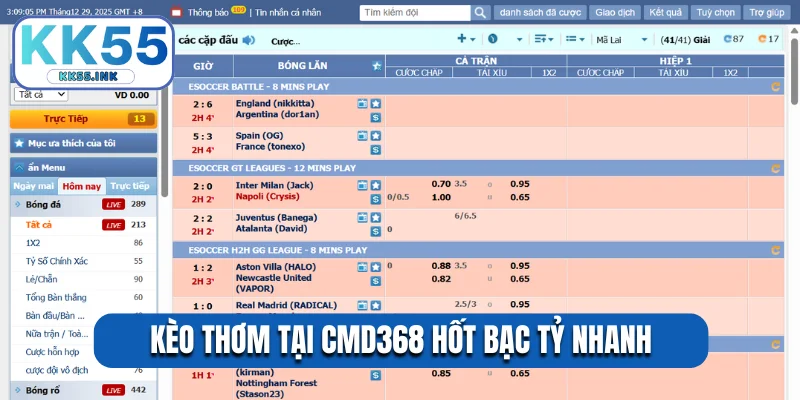Open live TV icon for Aston Villa (HALO)

point(362,267)
